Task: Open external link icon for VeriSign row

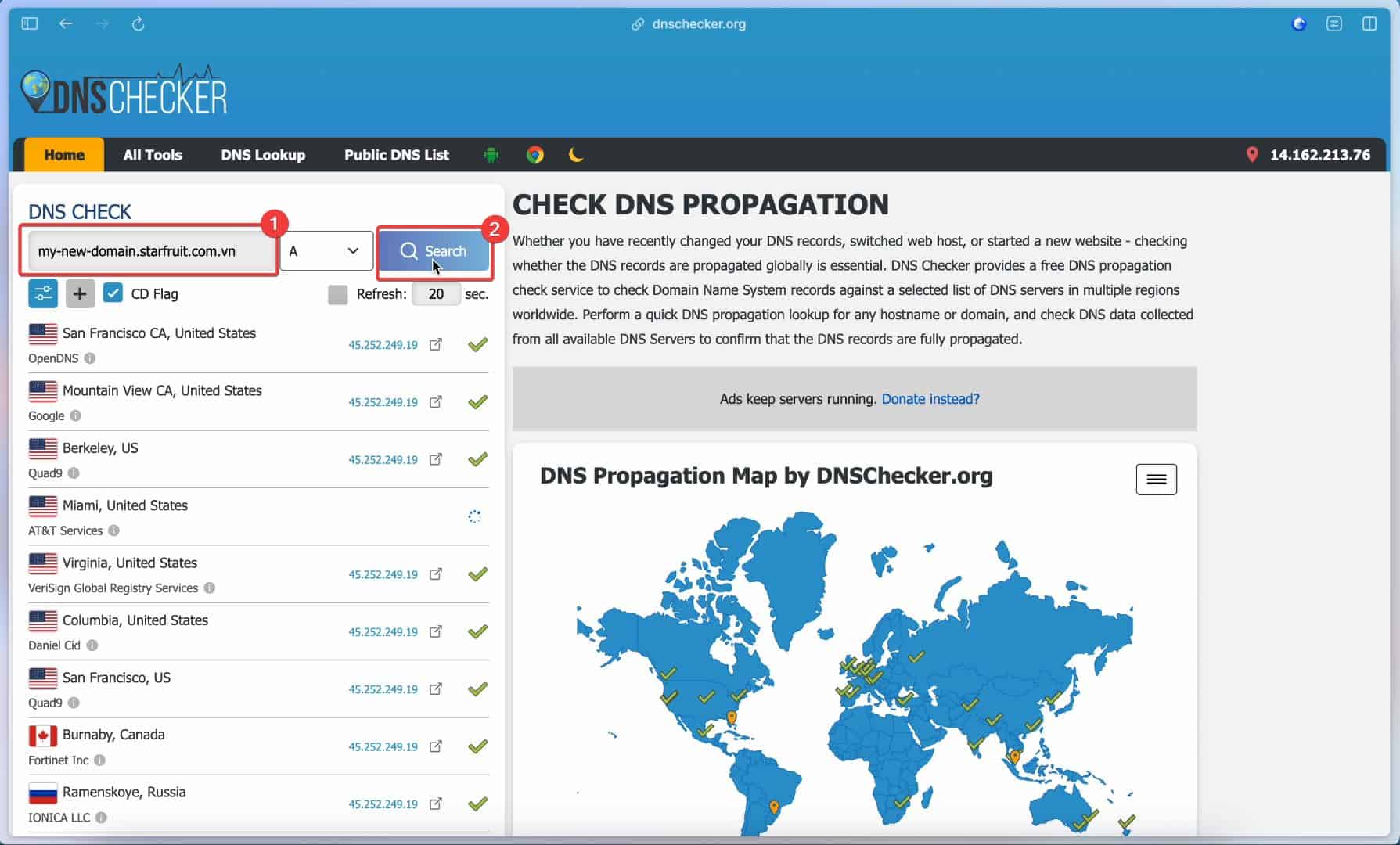Action: coord(436,574)
